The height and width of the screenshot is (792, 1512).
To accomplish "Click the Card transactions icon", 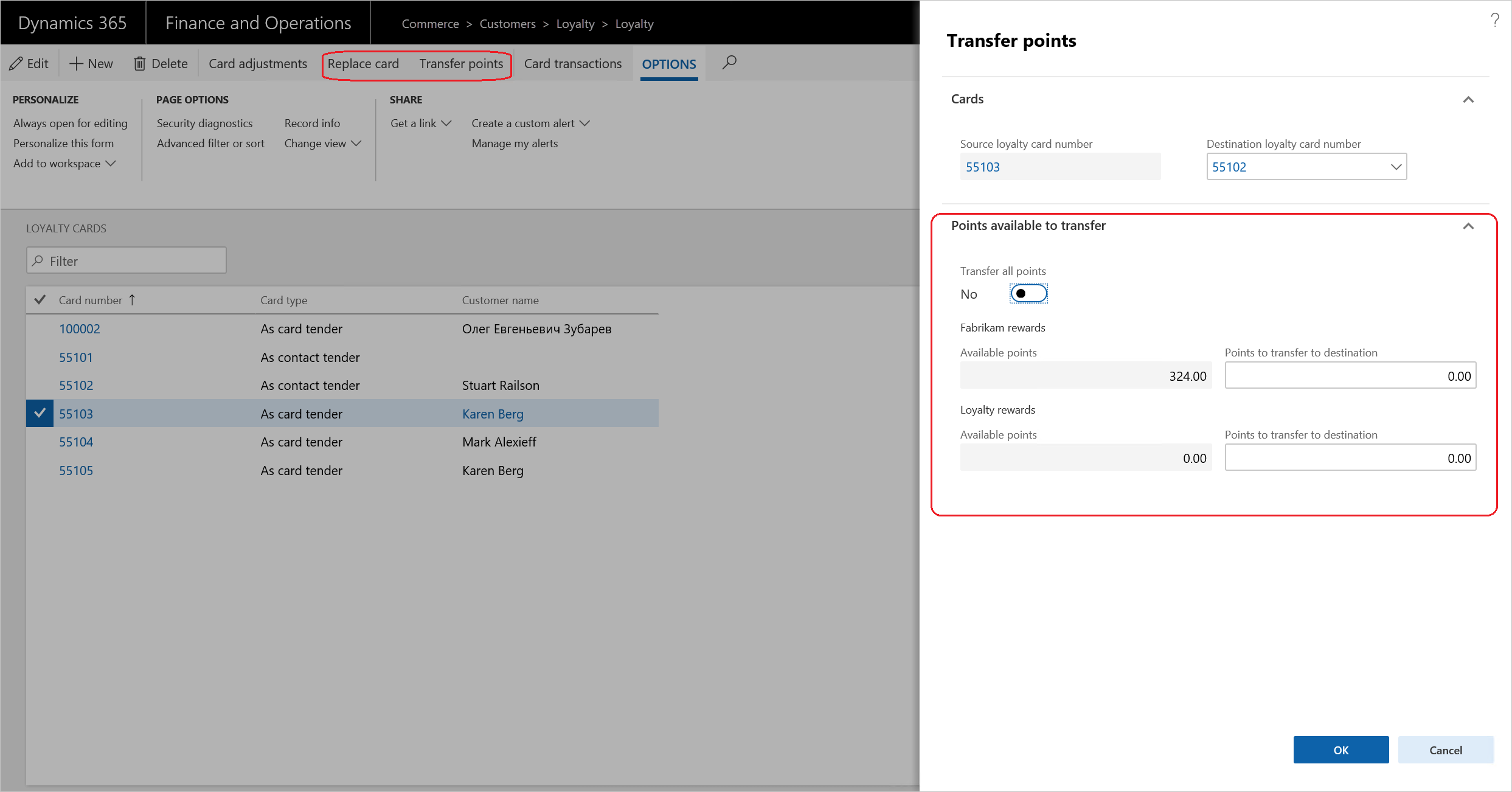I will coord(574,63).
